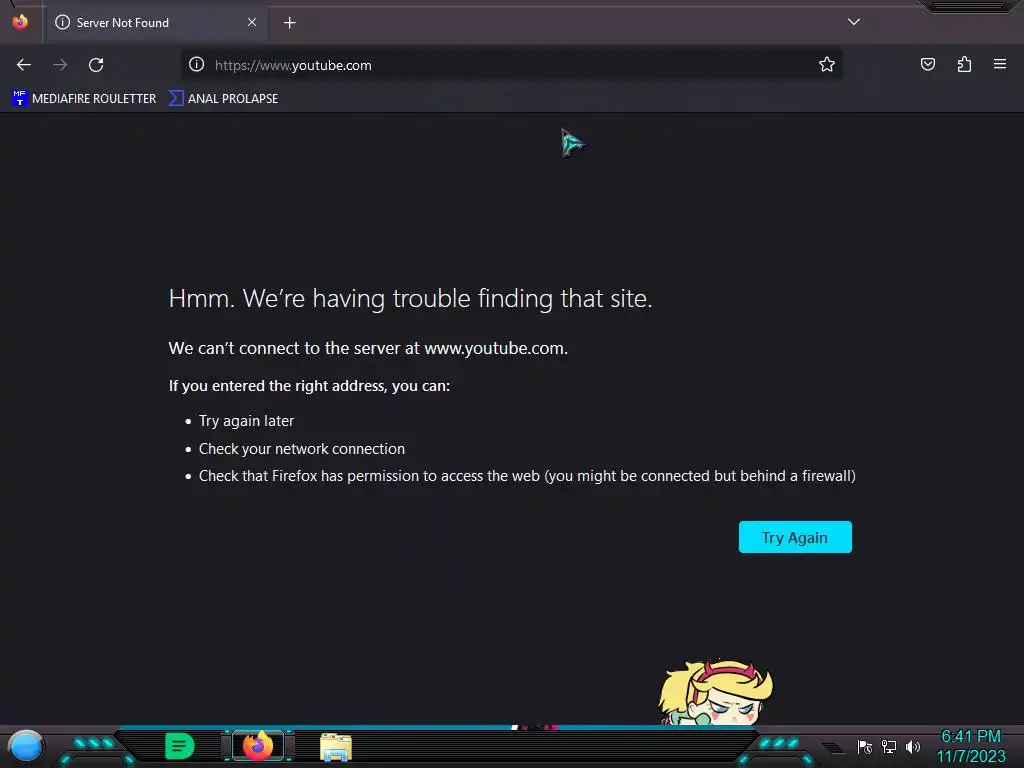Open the volume speaker tray icon
The width and height of the screenshot is (1024, 768).
pos(913,746)
